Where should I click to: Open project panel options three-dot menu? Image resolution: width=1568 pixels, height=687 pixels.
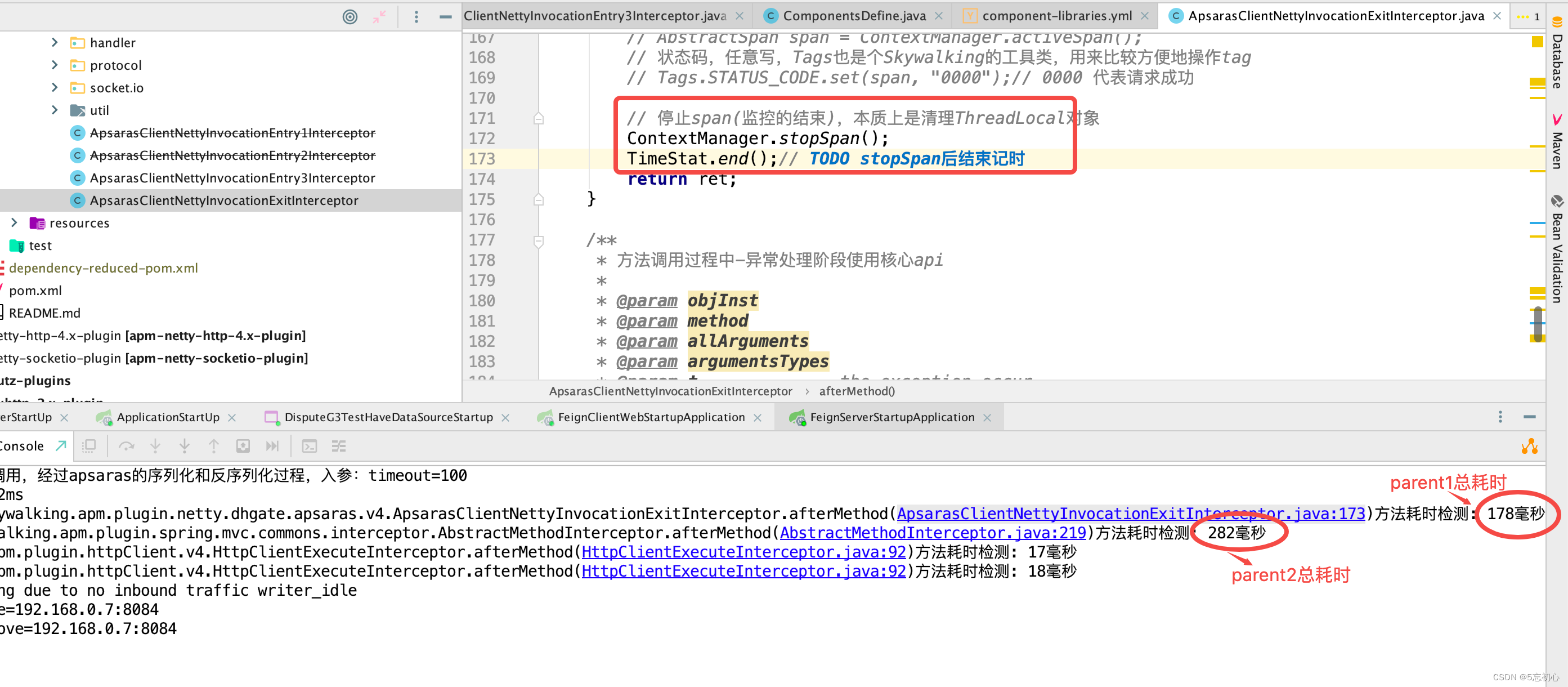click(416, 17)
